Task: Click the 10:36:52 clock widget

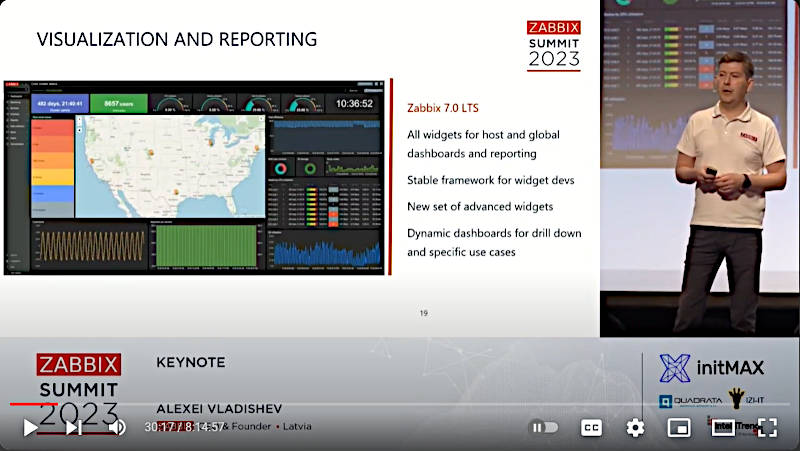Action: [354, 104]
